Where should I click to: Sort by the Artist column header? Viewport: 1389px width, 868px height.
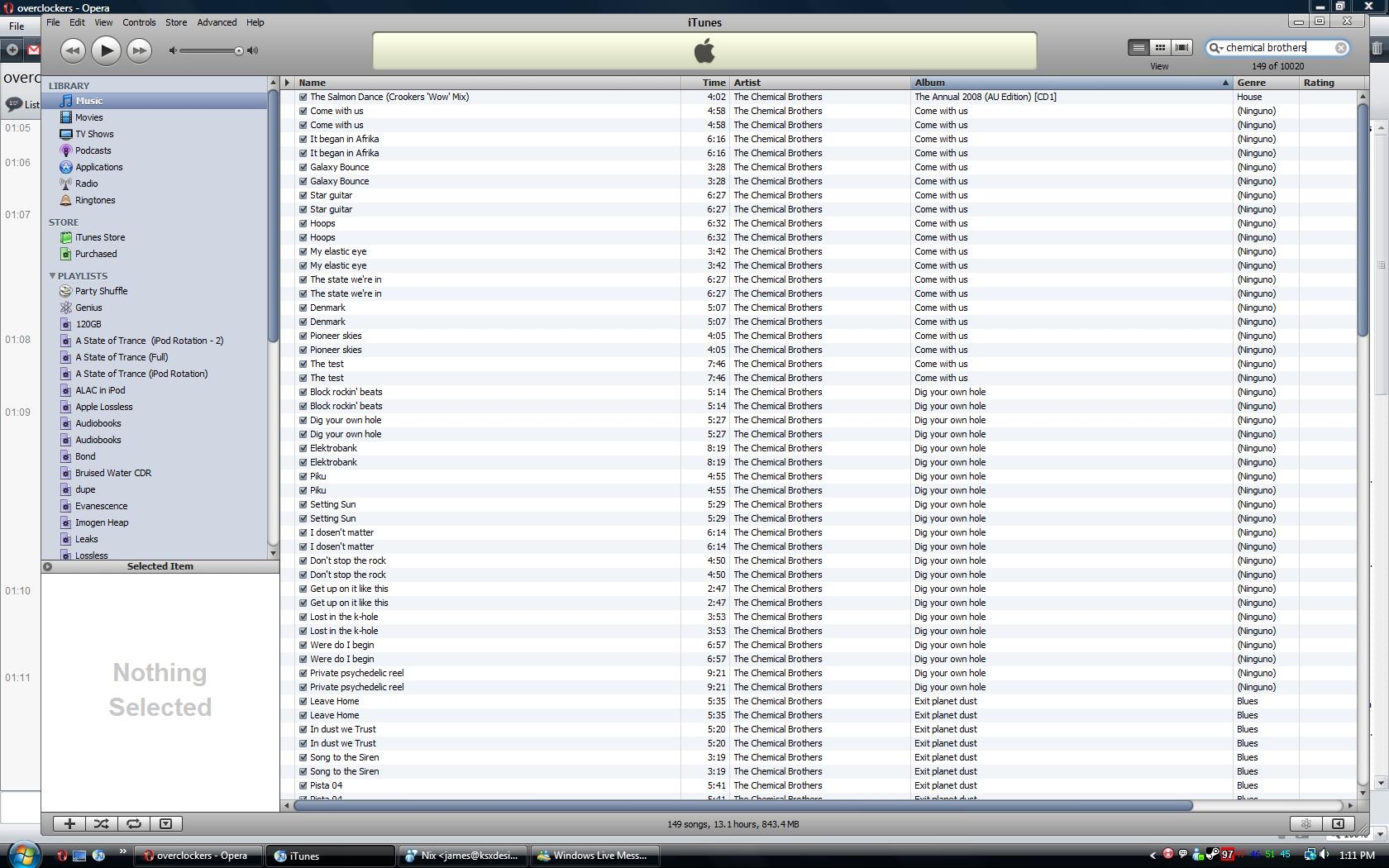819,83
